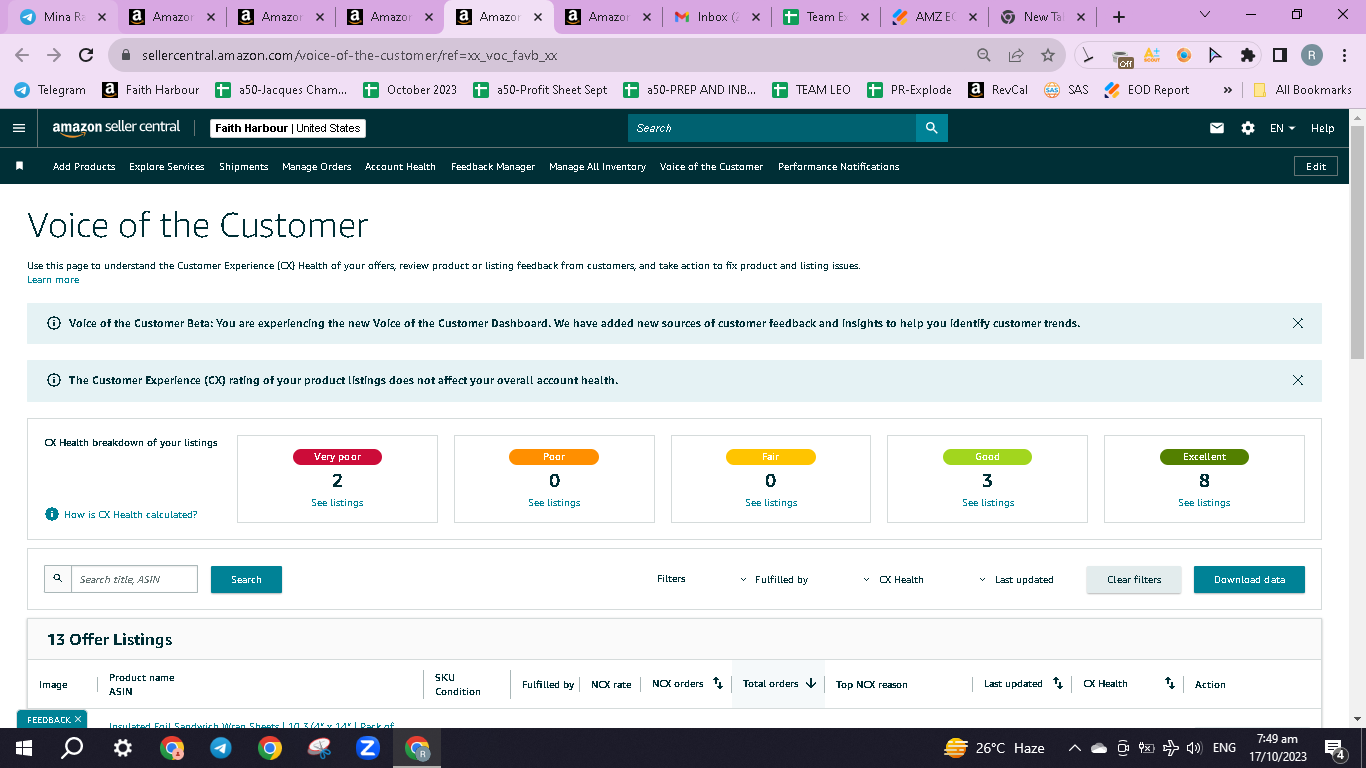Viewport: 1366px width, 768px height.
Task: Click the zoom magnifier icon in address bar
Action: pos(984,55)
